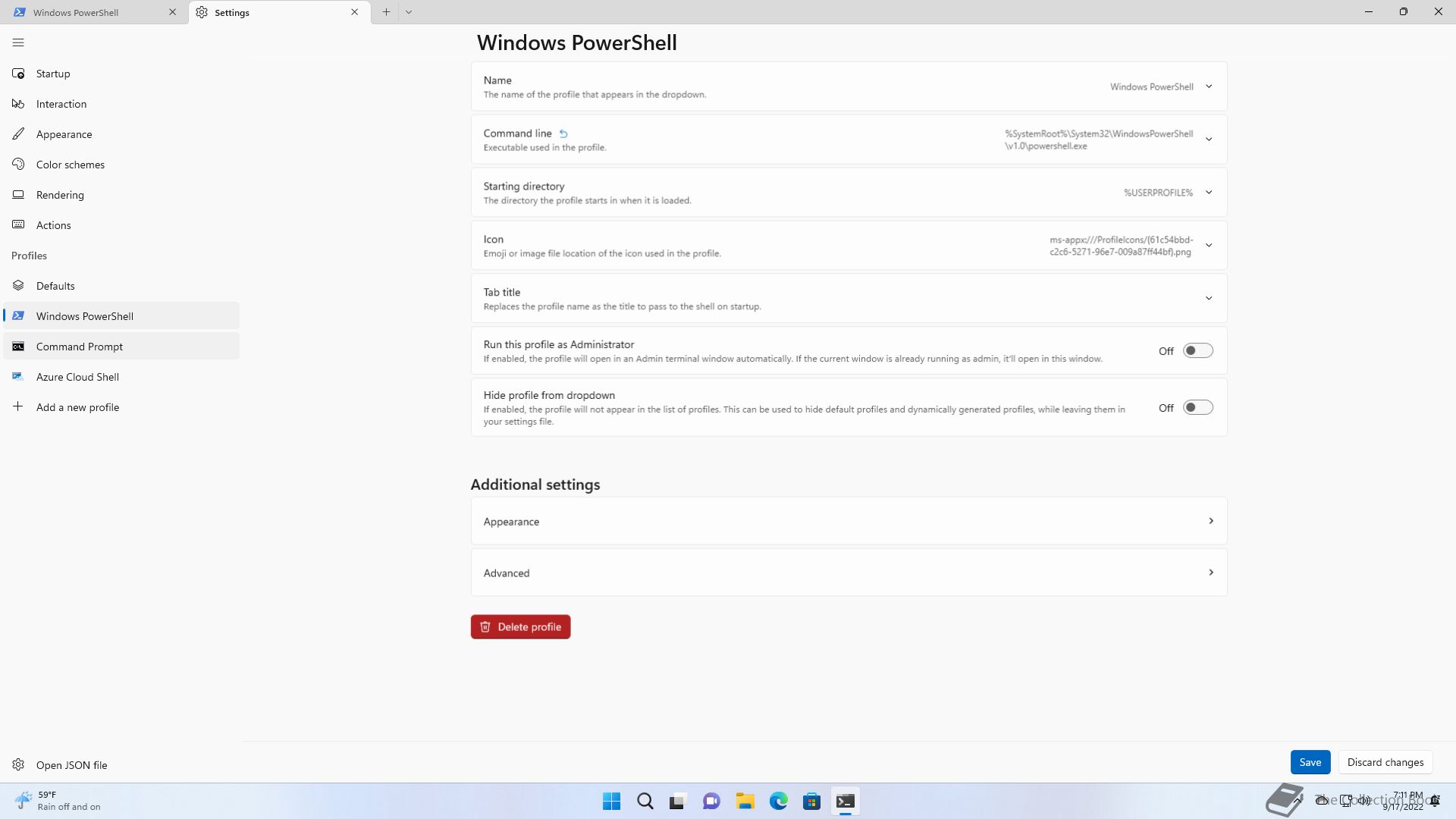
Task: Select the Command Prompt profile
Action: [121, 347]
